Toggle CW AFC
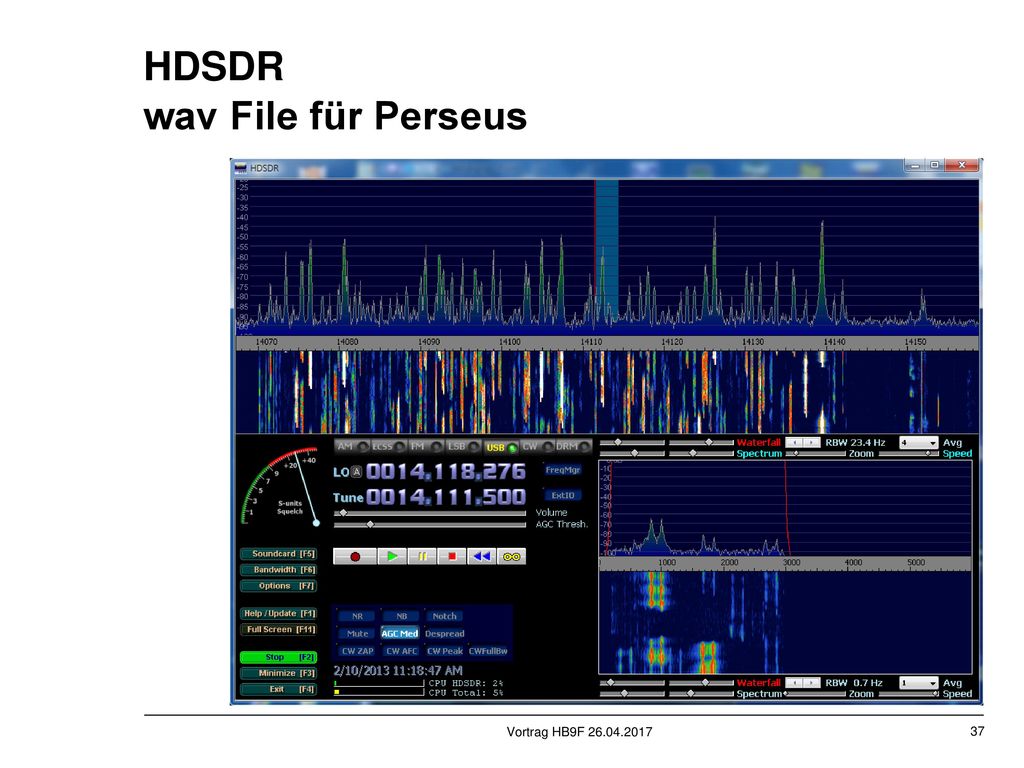This screenshot has width=1024, height=768. point(401,651)
